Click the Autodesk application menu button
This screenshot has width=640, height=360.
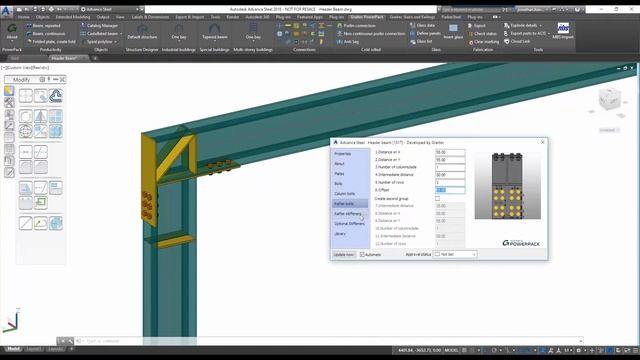click(6, 11)
